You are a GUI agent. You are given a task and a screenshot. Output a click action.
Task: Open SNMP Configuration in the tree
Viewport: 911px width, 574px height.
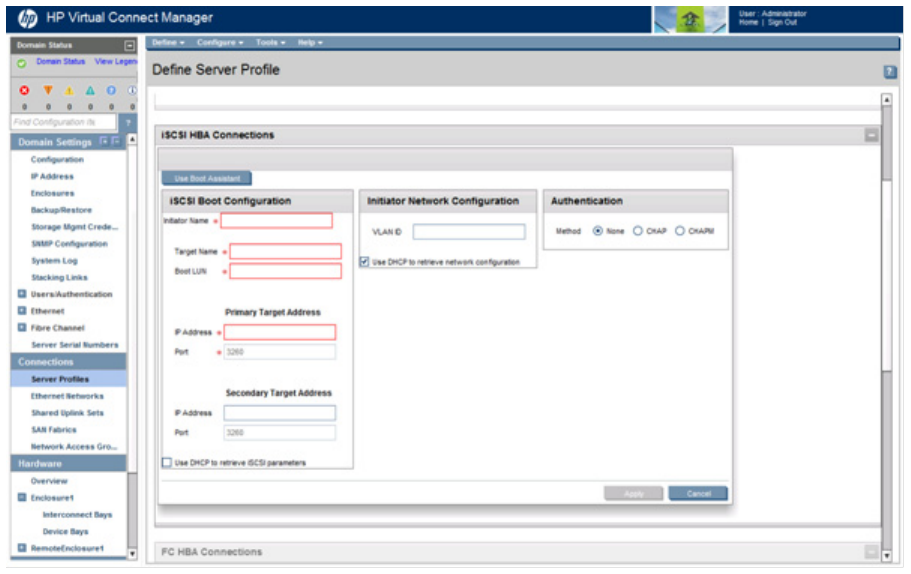69,243
